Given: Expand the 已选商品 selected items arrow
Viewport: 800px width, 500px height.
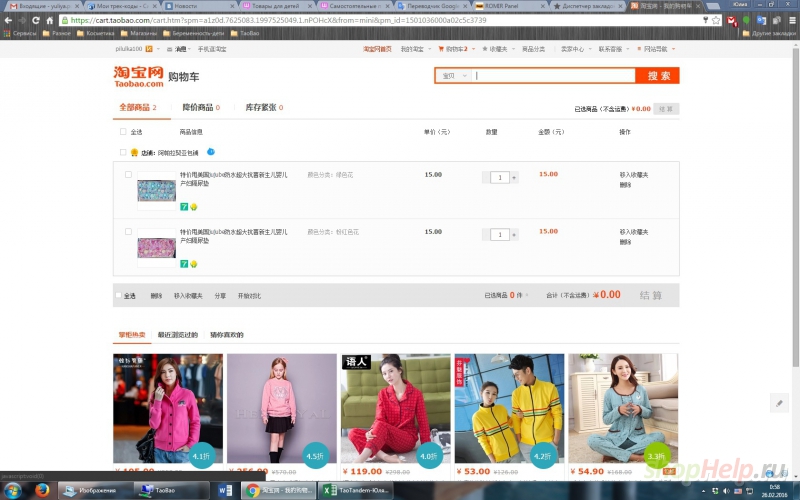Looking at the screenshot, I should click(x=527, y=295).
